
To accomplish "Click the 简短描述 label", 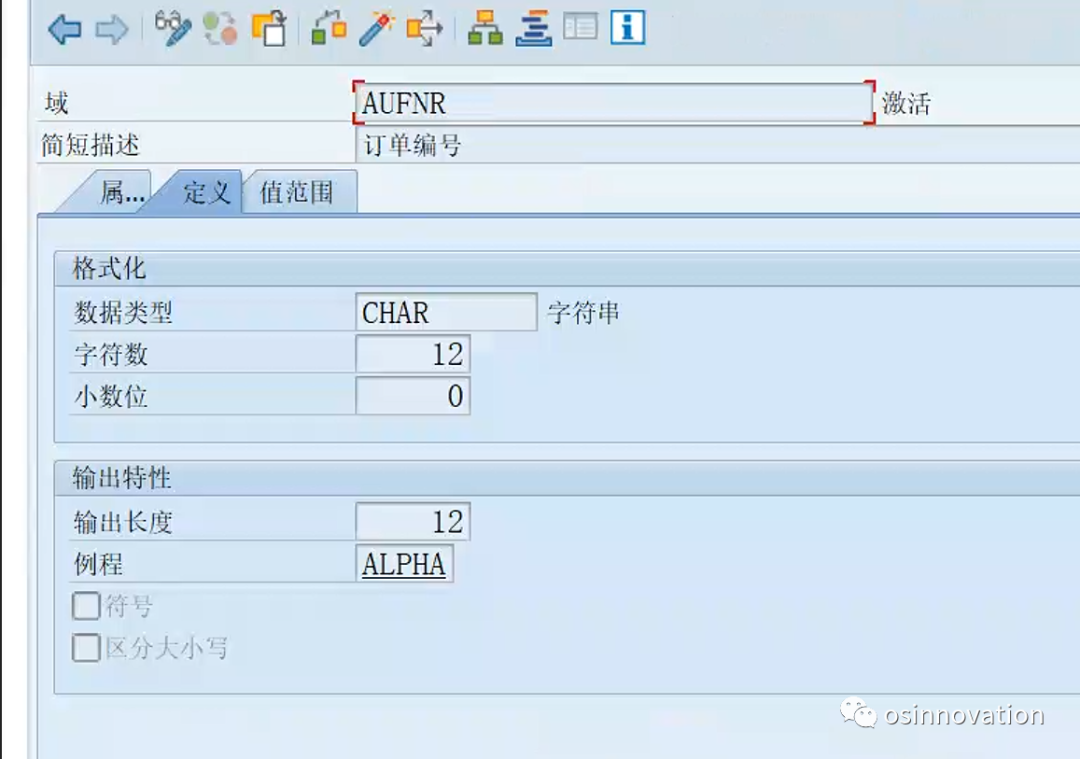I will (x=90, y=145).
